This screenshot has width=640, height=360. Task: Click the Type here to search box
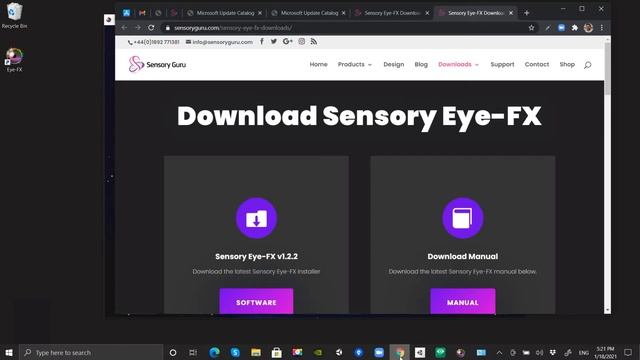(x=91, y=352)
